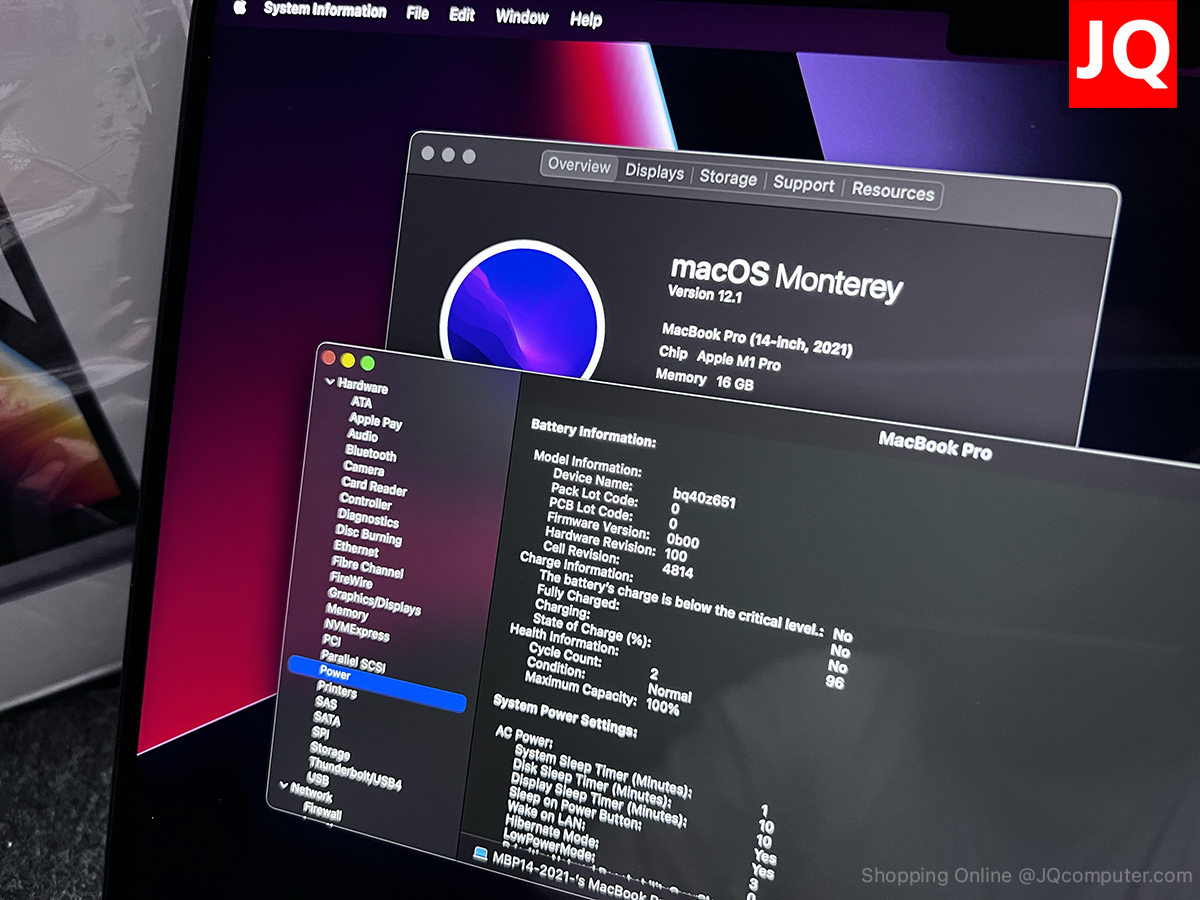The width and height of the screenshot is (1200, 900).
Task: Select PCI in the sidebar
Action: click(331, 641)
